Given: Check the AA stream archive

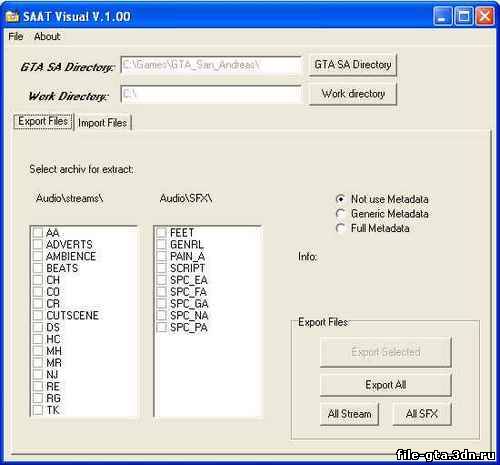Looking at the screenshot, I should click(38, 233).
